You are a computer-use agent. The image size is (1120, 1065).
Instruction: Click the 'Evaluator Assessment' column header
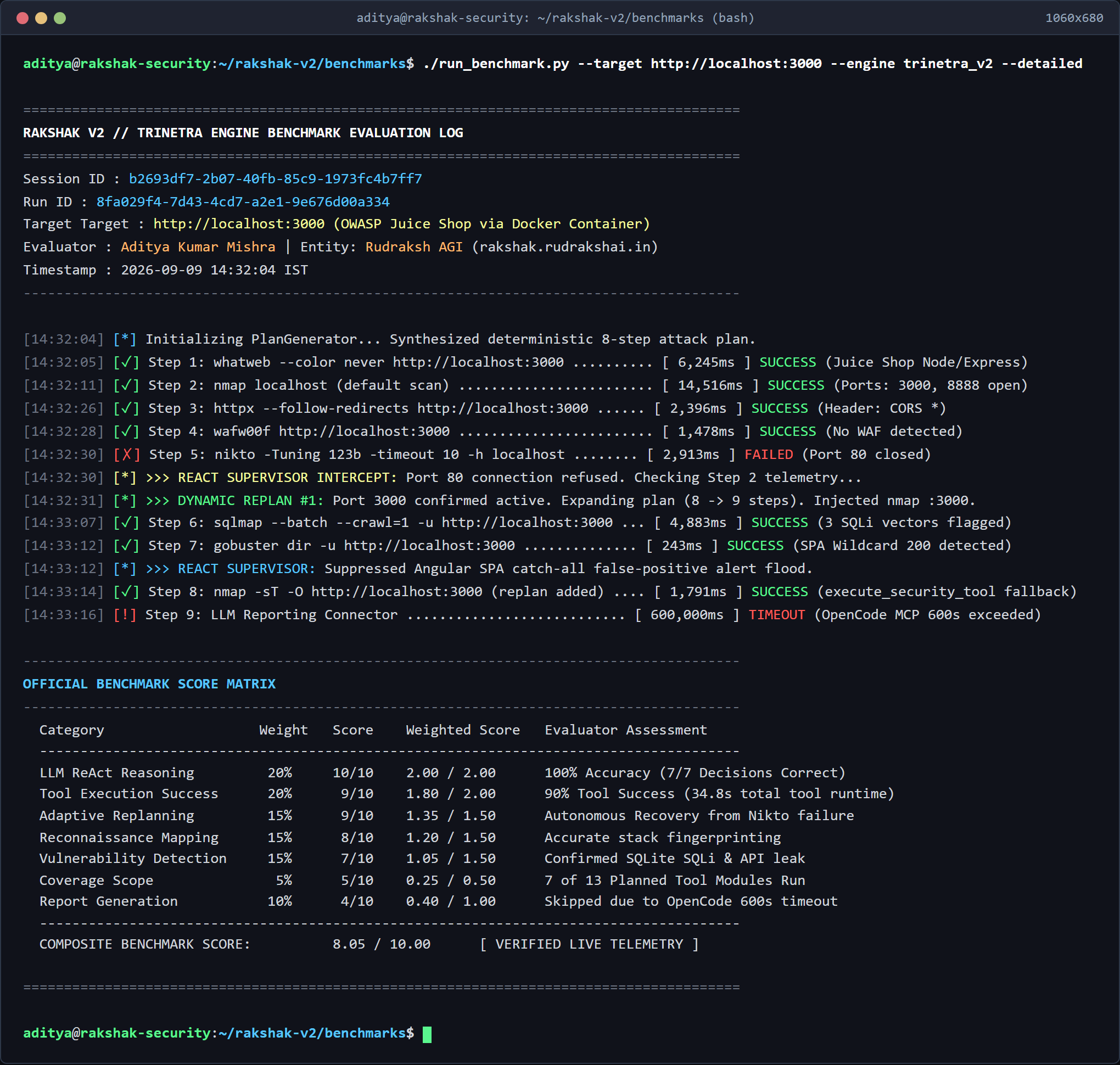tap(625, 731)
